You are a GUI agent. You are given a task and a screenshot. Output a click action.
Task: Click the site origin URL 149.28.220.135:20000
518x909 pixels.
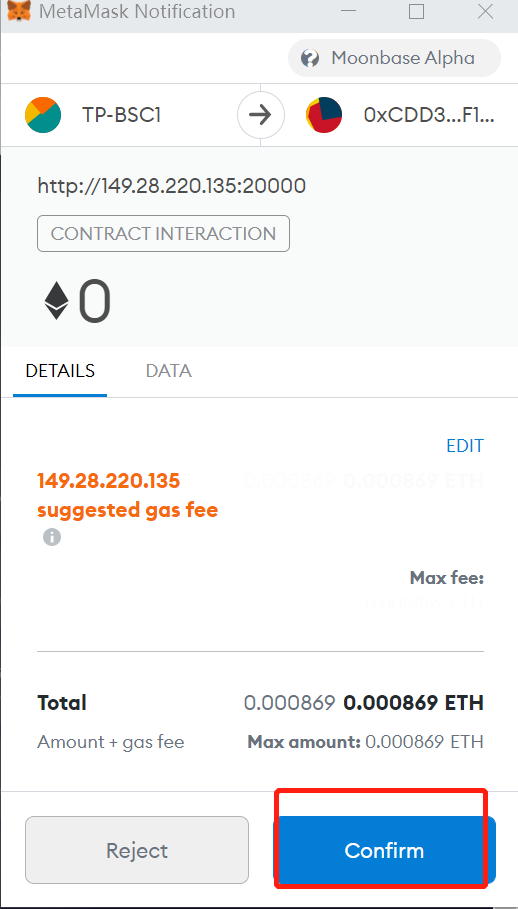point(172,186)
